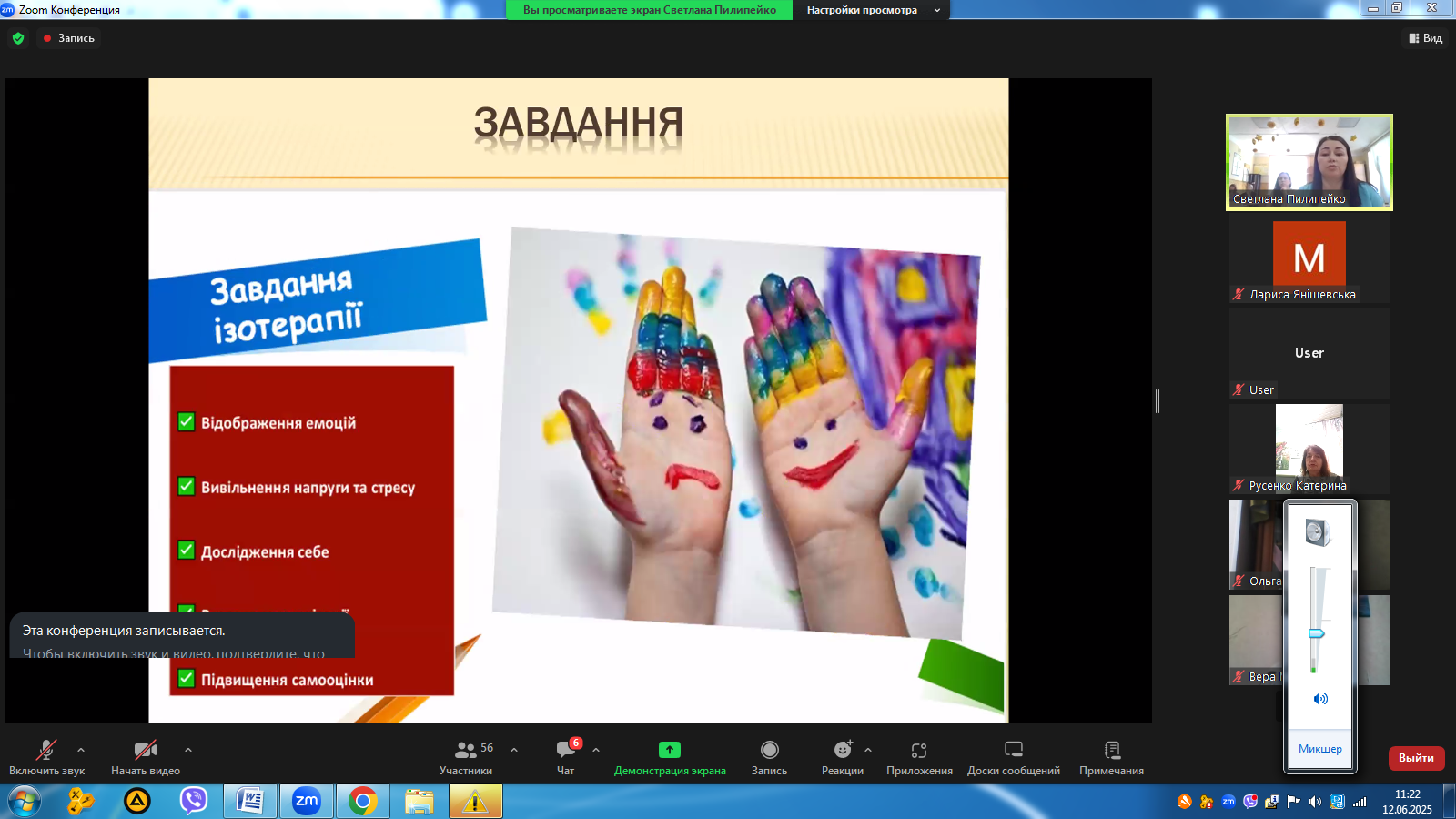Start sharing via Демонстрация экрана

click(670, 757)
